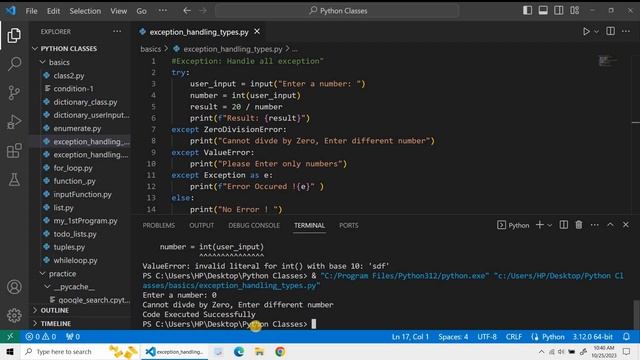Expand the TIMELINE section
The width and height of the screenshot is (640, 360).
(56, 323)
